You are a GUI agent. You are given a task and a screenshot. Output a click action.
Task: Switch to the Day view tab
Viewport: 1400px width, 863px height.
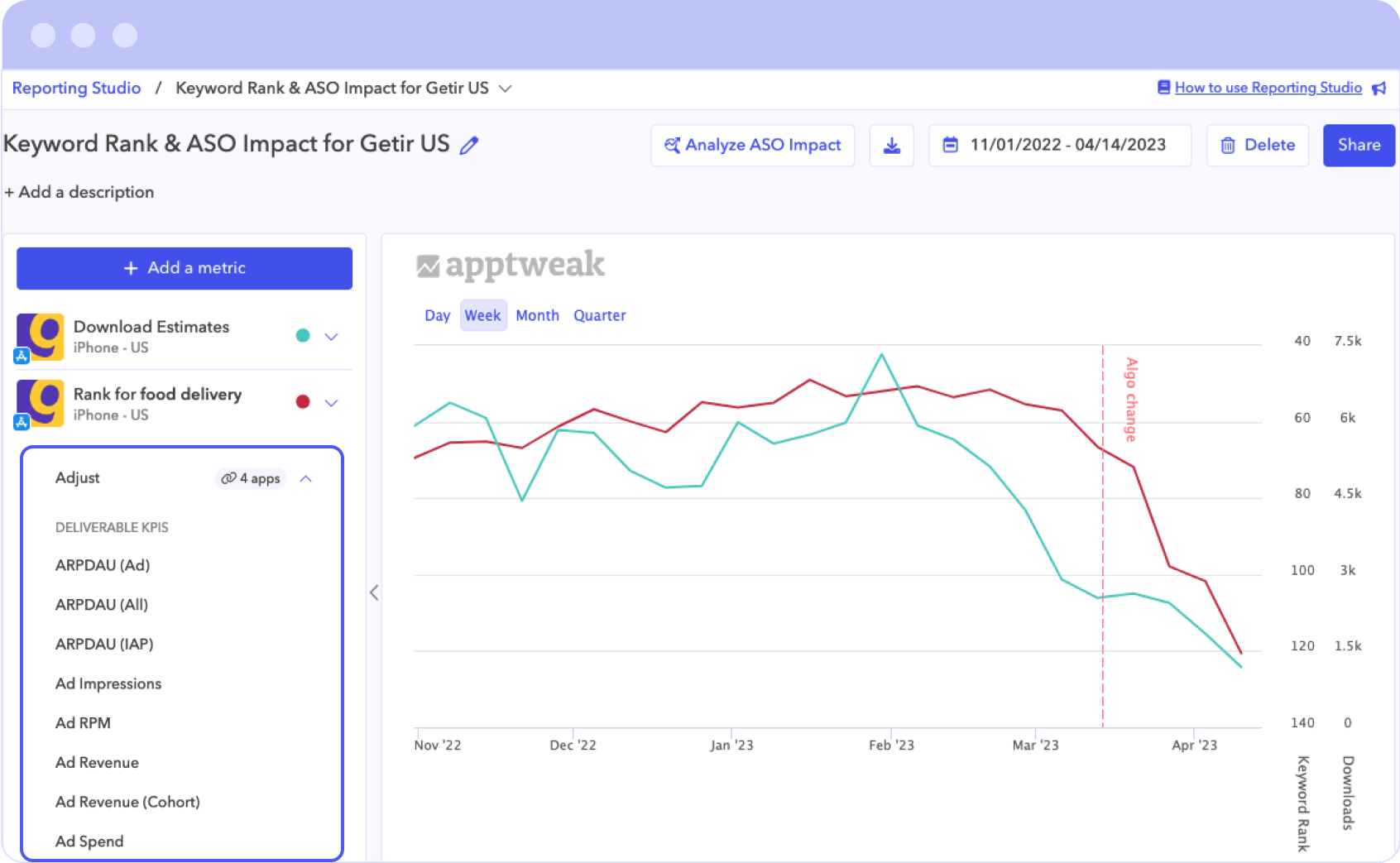438,315
